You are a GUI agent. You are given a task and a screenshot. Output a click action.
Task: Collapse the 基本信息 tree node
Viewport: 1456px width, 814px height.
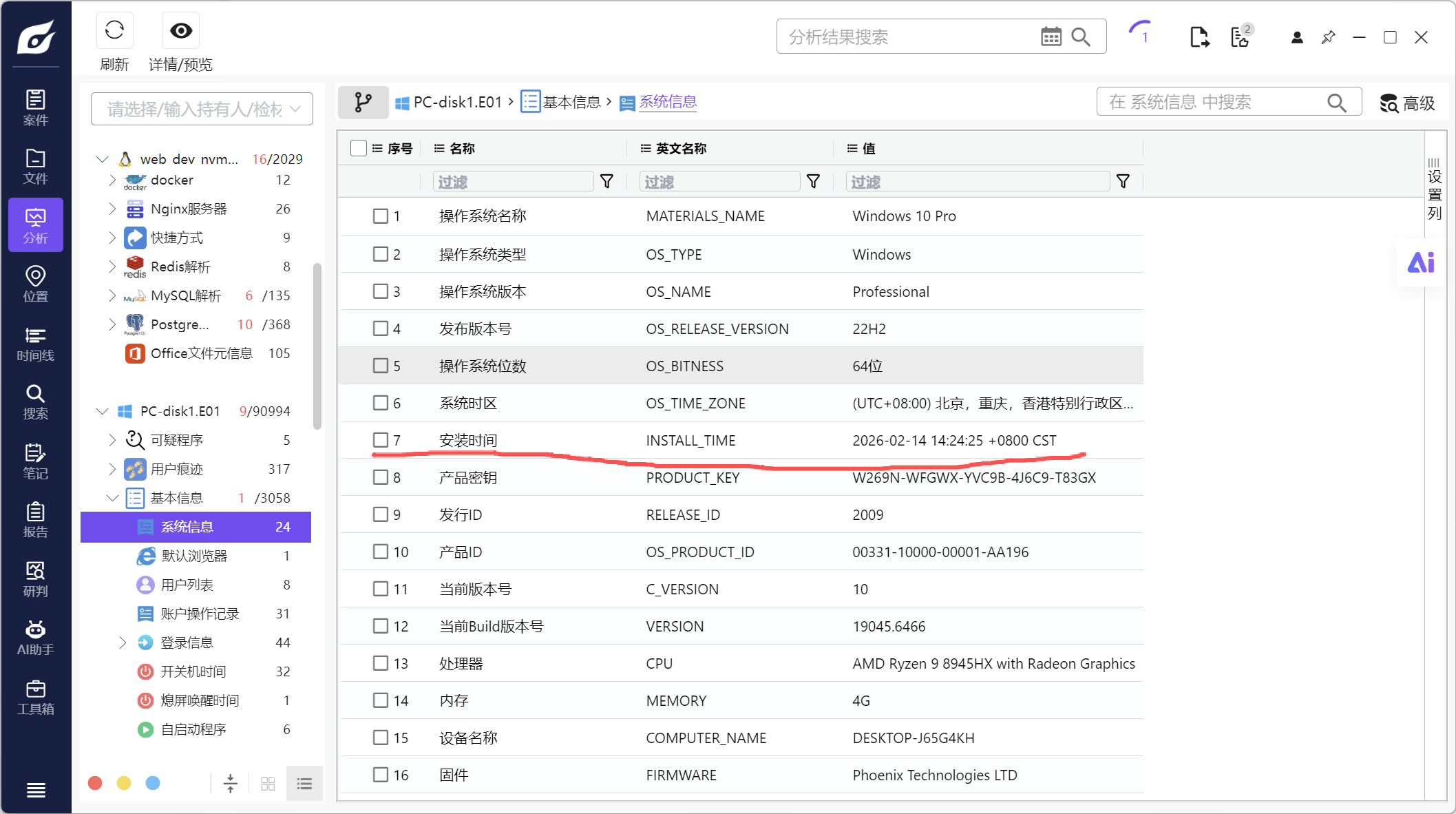point(112,498)
